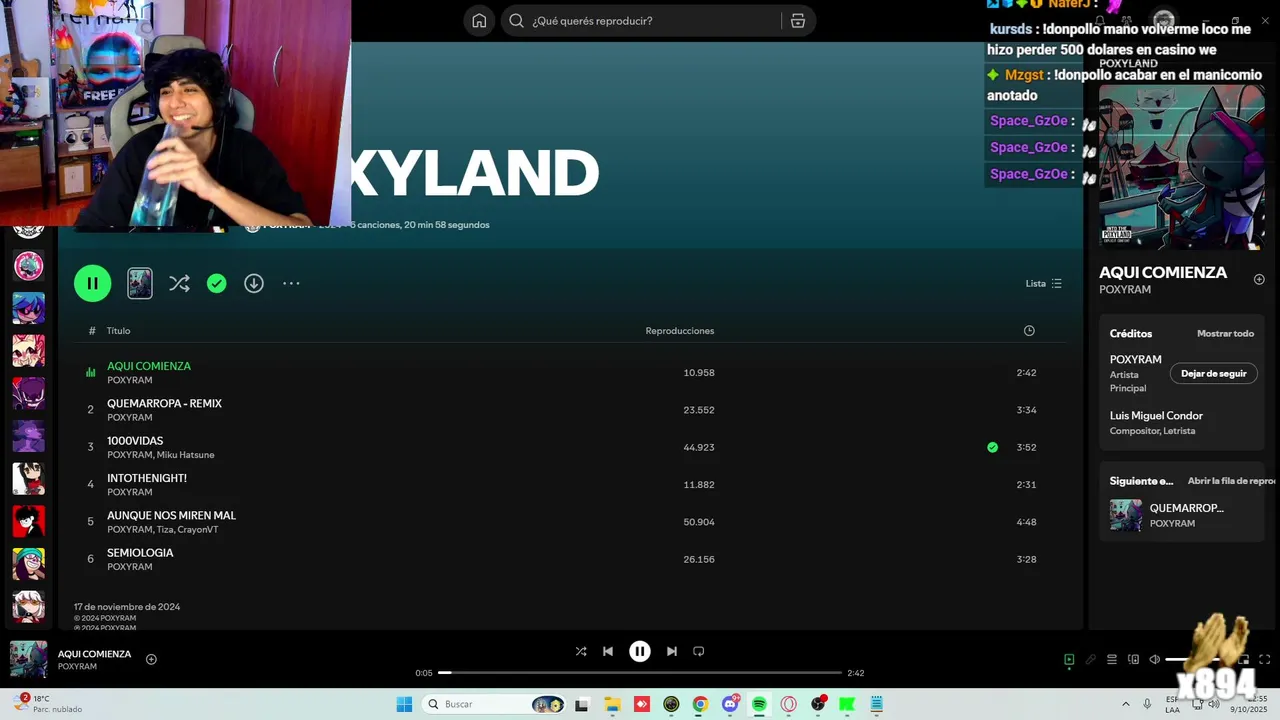
Task: Open File Explorer from taskbar
Action: [612, 704]
